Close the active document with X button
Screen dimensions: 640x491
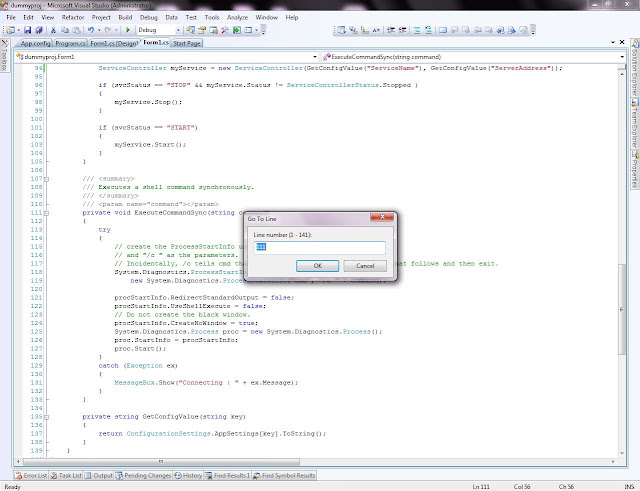622,42
